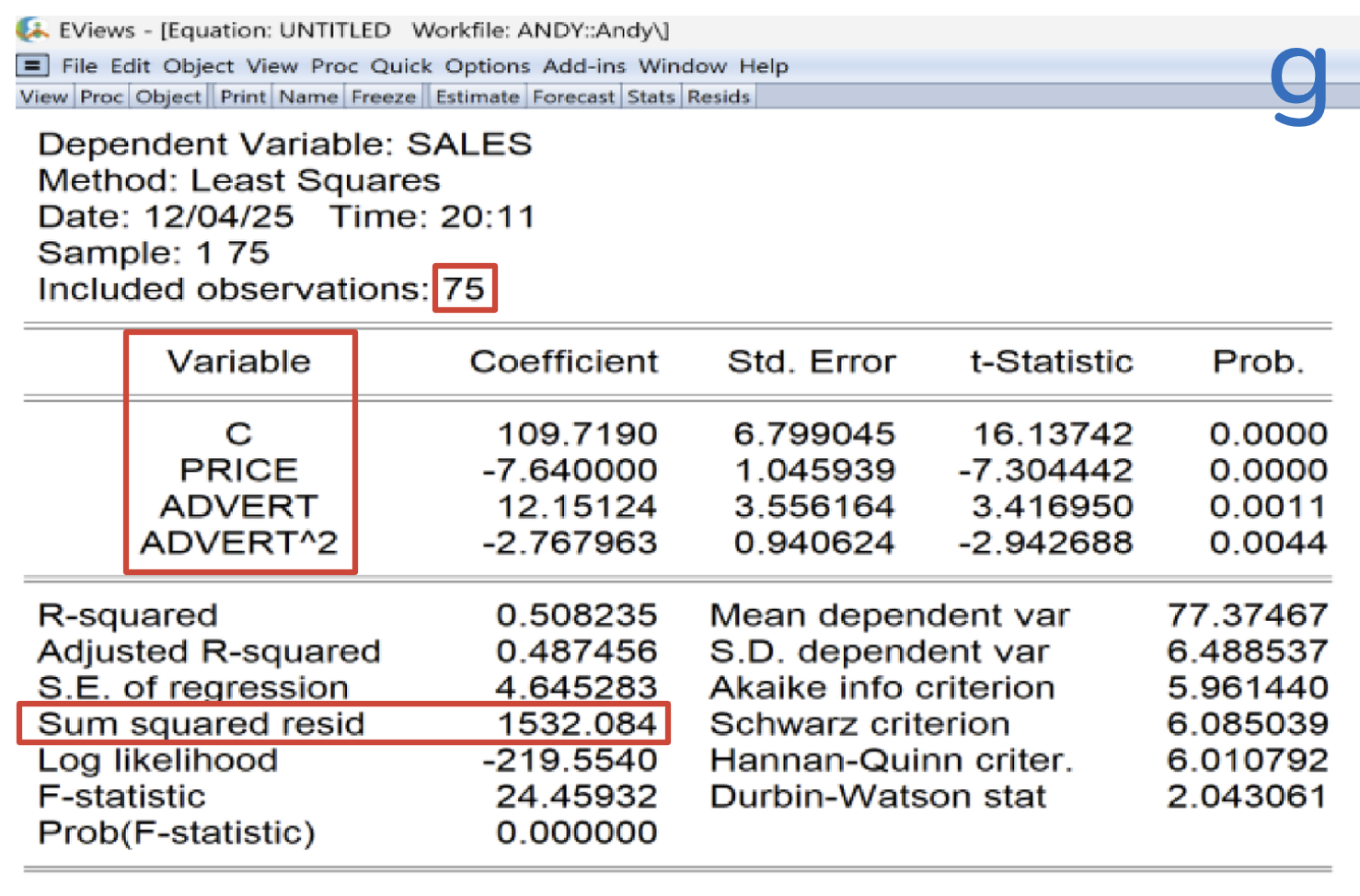The width and height of the screenshot is (1360, 896).
Task: Click the View button in equation toolbar
Action: pos(44,97)
